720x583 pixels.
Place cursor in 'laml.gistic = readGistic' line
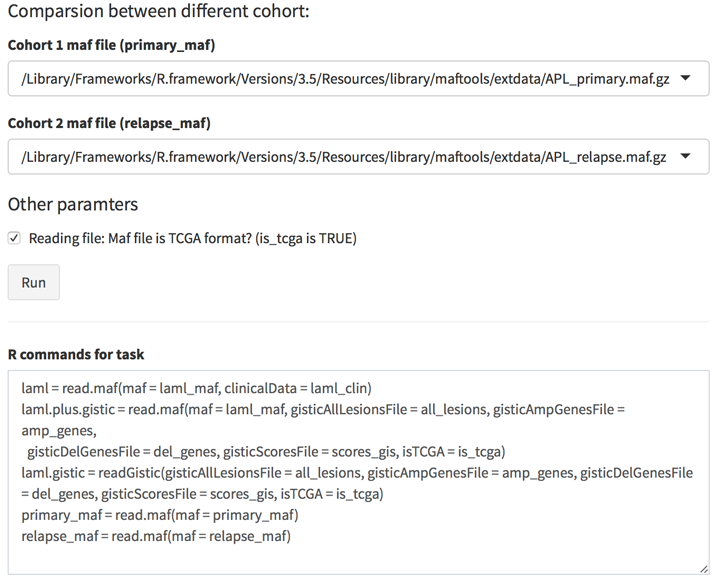357,473
